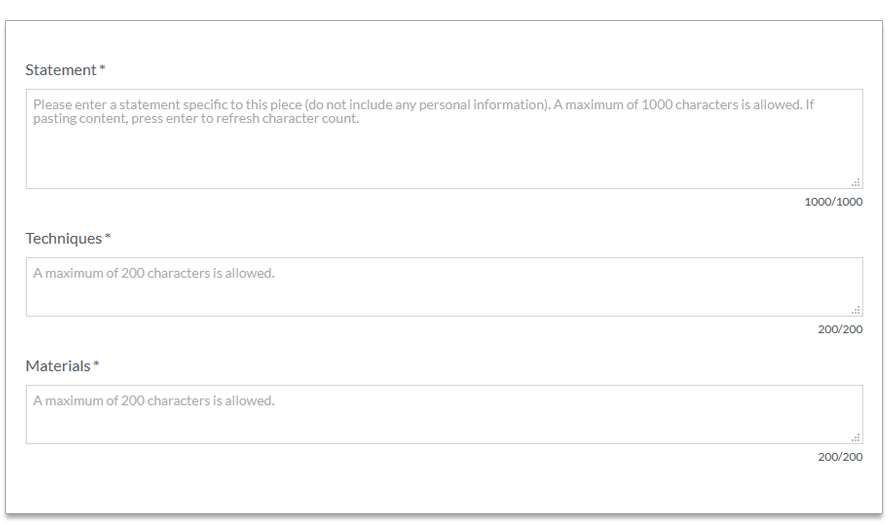Click the resize grip on Techniques textarea

pyautogui.click(x=856, y=309)
